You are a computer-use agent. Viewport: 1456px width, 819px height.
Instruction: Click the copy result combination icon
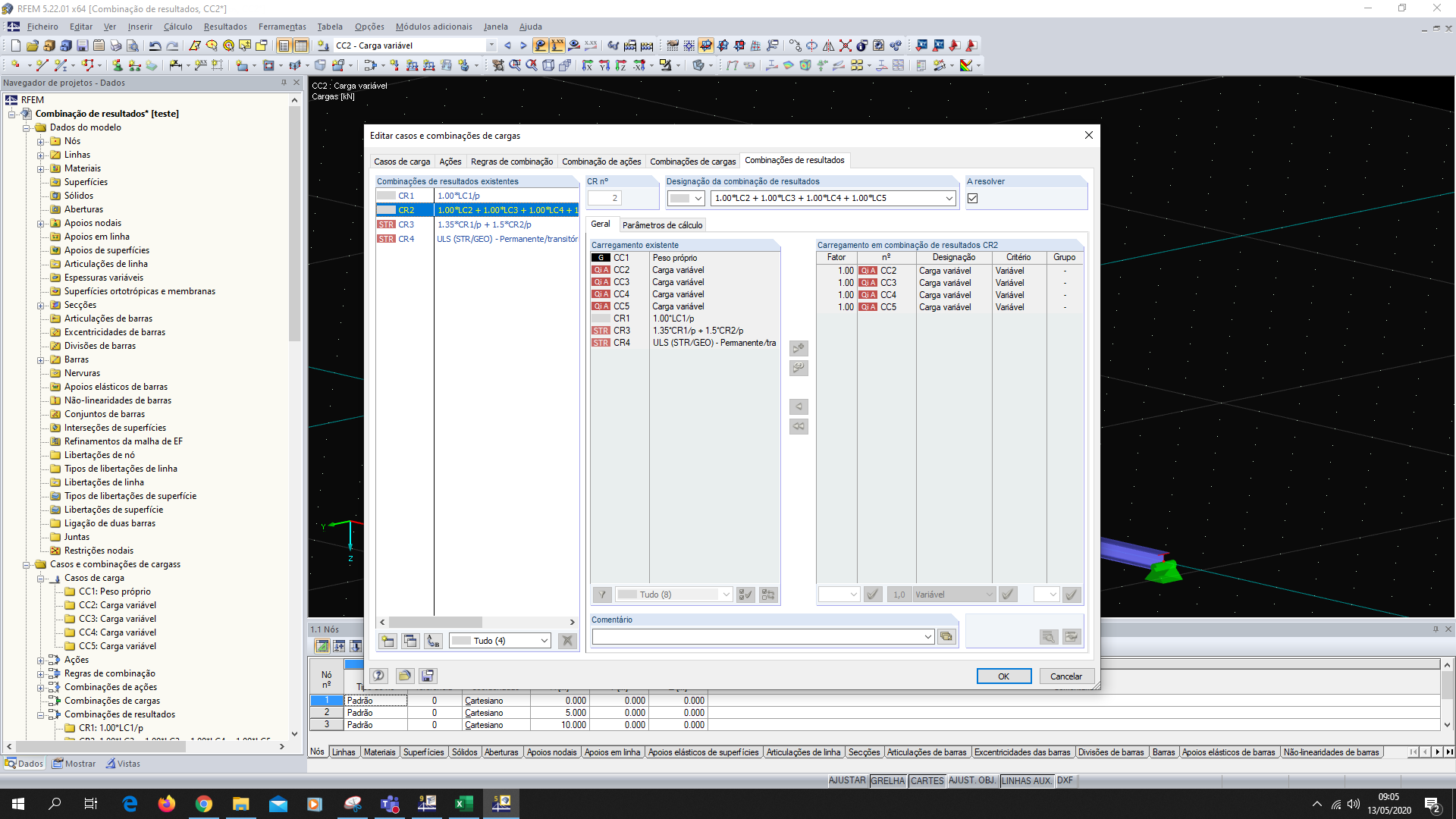[410, 641]
